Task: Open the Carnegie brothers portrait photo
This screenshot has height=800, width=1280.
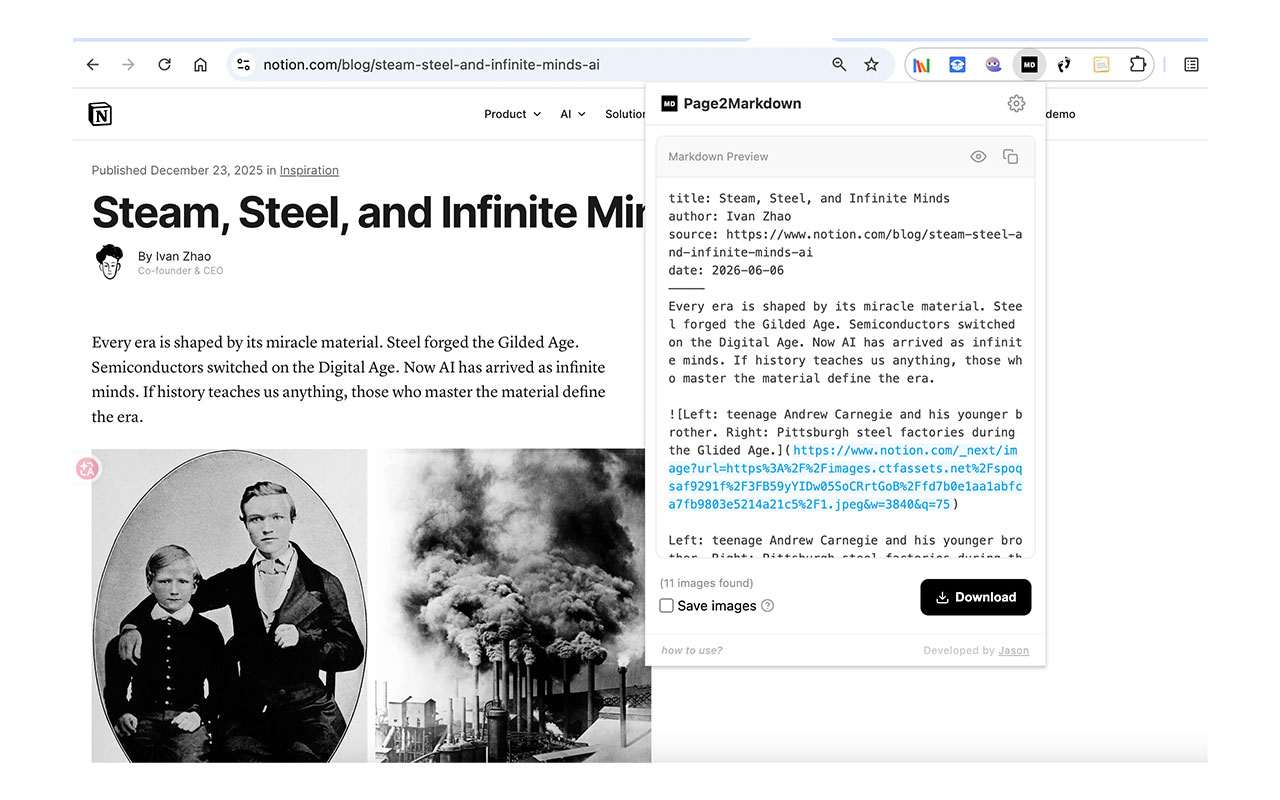Action: tap(229, 605)
